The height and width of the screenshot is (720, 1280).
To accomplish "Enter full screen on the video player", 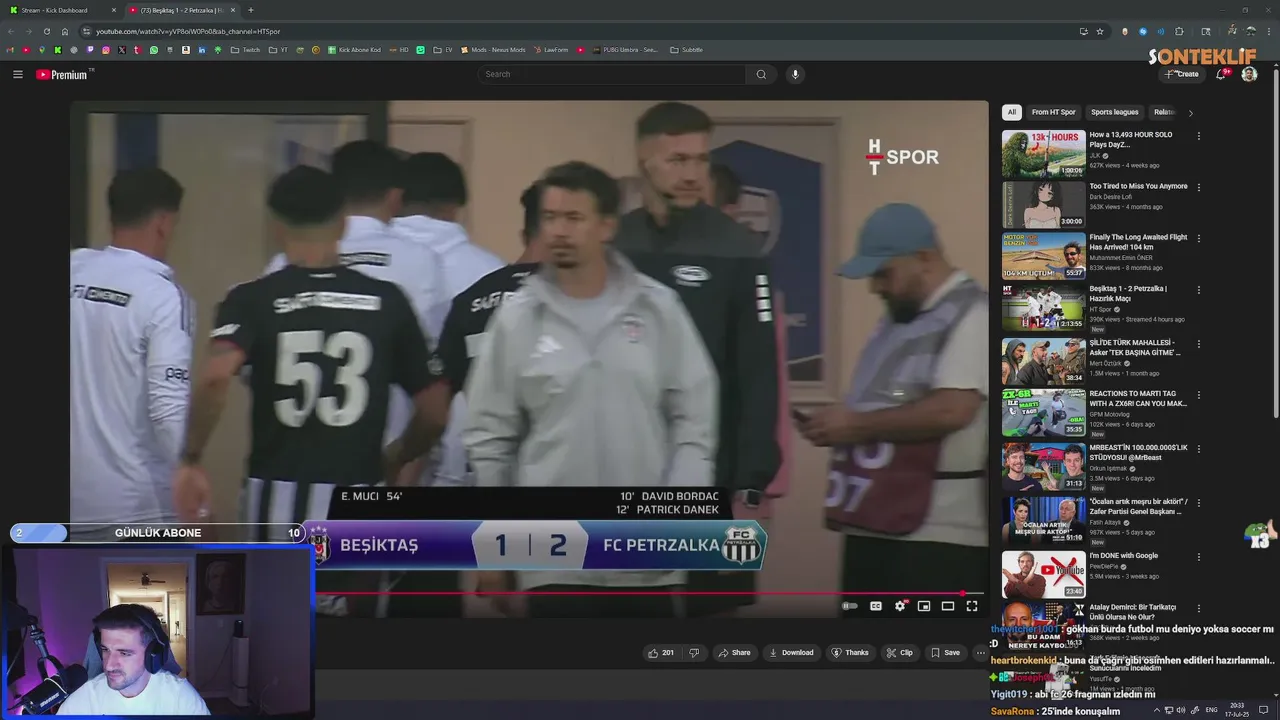I will [x=972, y=606].
